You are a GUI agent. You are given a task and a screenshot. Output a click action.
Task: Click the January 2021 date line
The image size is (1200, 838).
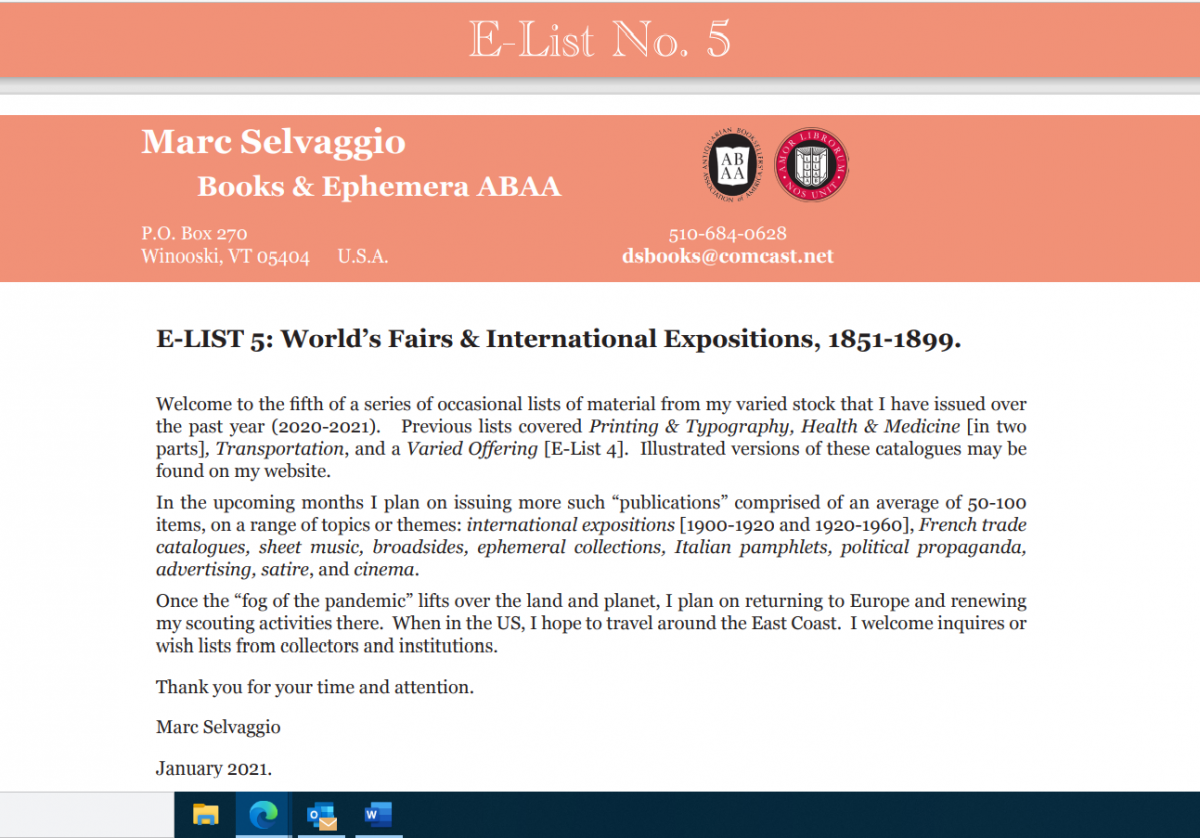[214, 769]
